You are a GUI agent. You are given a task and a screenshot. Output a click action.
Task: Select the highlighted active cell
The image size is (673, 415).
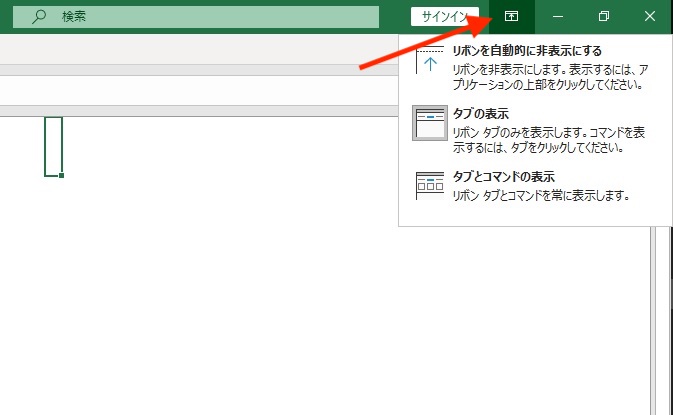pos(54,146)
